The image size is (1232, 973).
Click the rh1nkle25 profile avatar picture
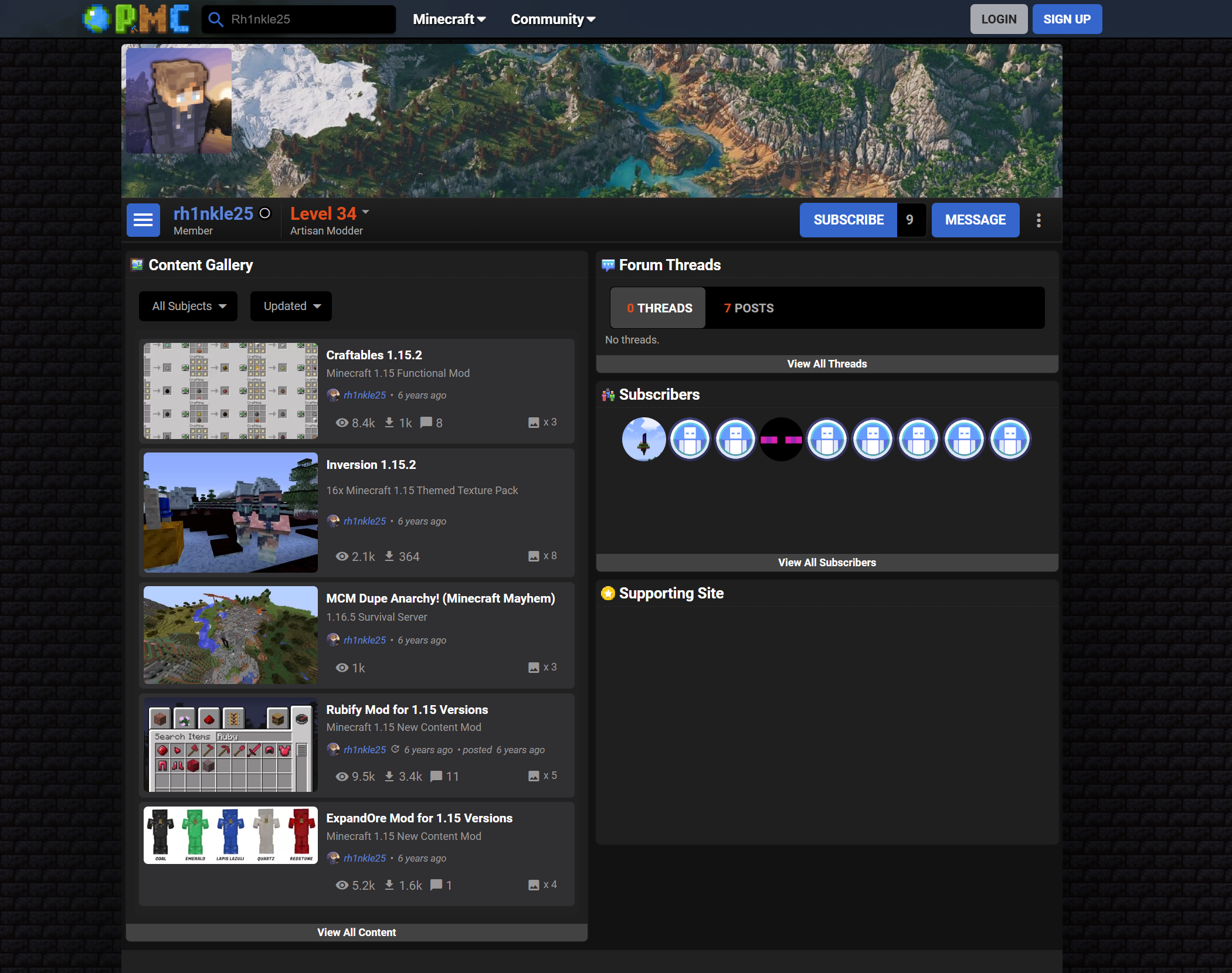179,100
